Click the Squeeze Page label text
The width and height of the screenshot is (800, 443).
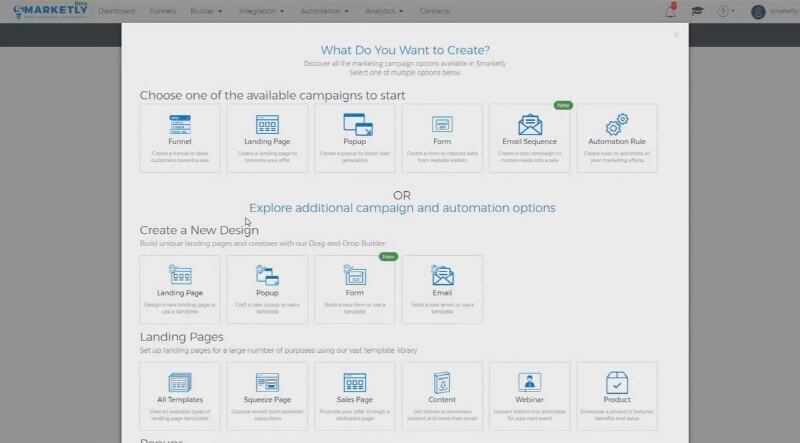click(267, 400)
